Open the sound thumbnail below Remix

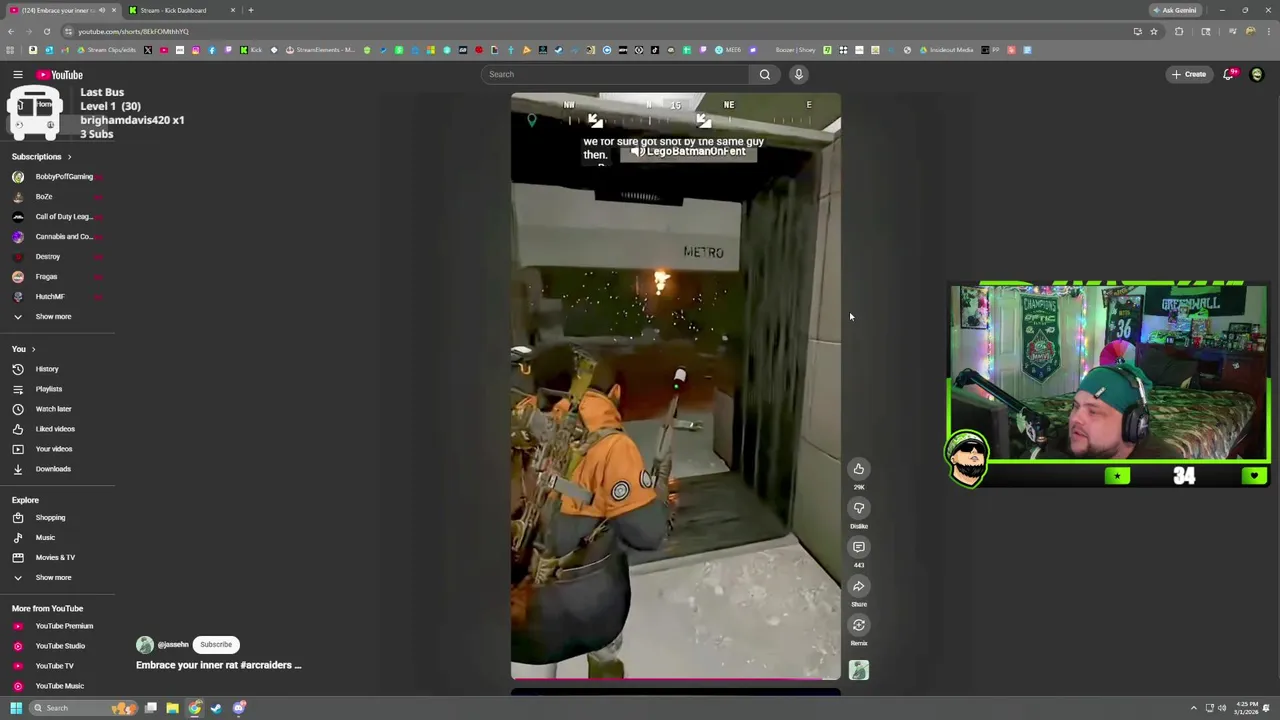pos(859,670)
